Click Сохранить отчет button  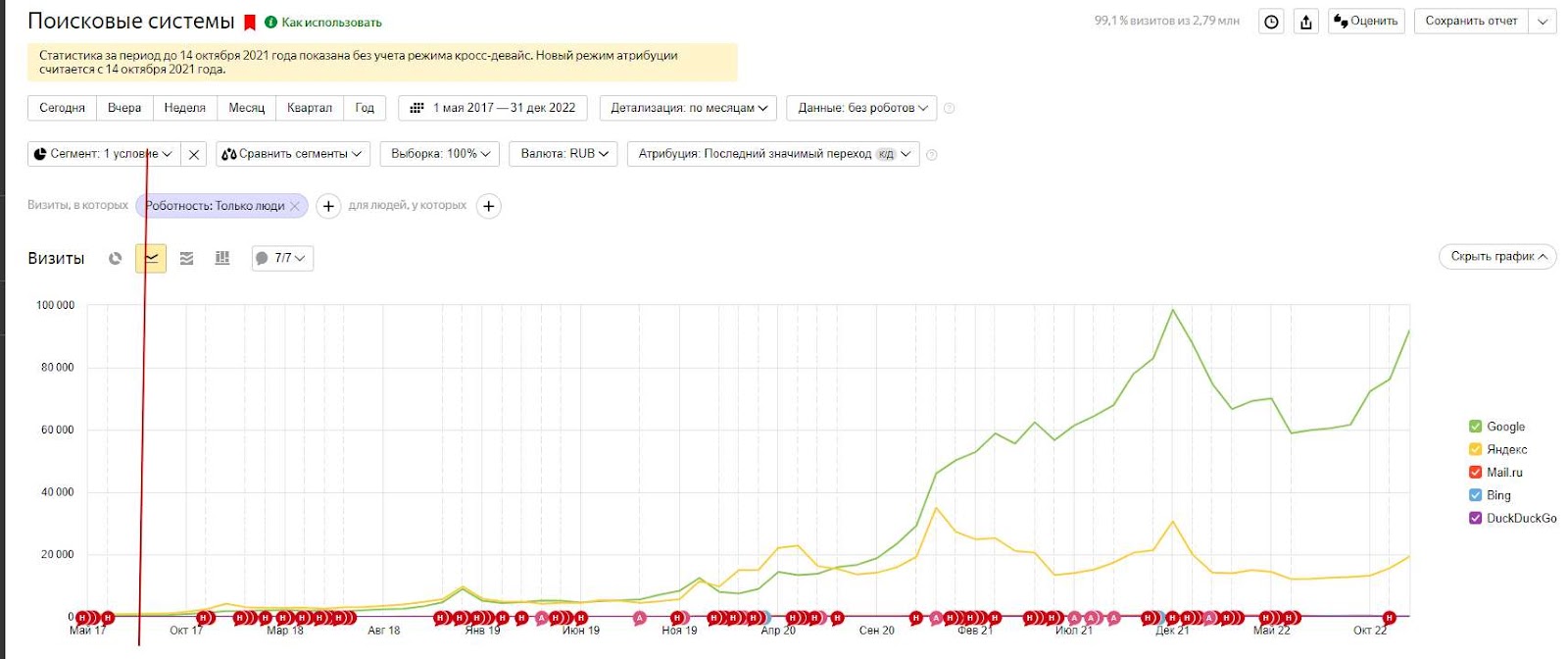pos(1471,22)
